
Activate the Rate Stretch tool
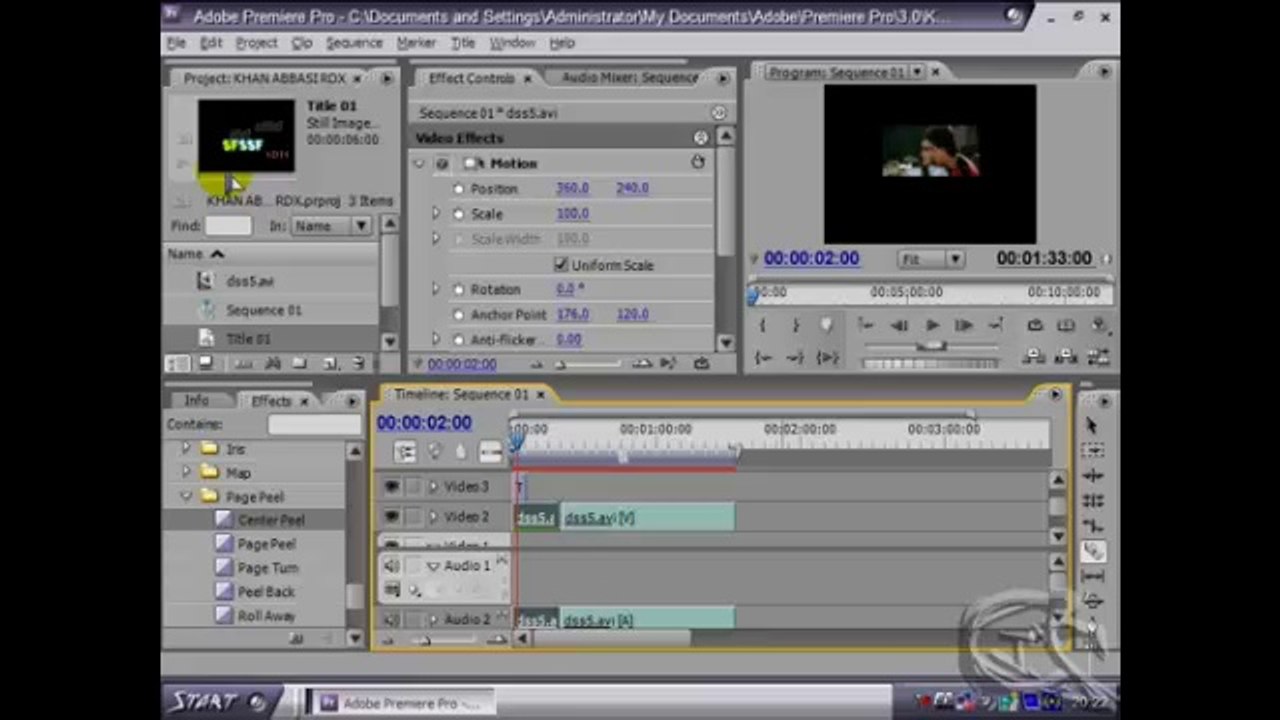1092,526
